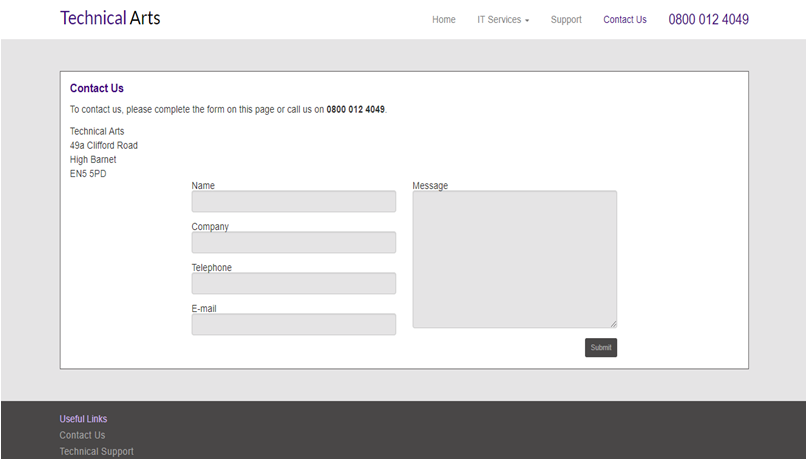This screenshot has width=807, height=460.
Task: Focus the Name input field
Action: [x=293, y=202]
